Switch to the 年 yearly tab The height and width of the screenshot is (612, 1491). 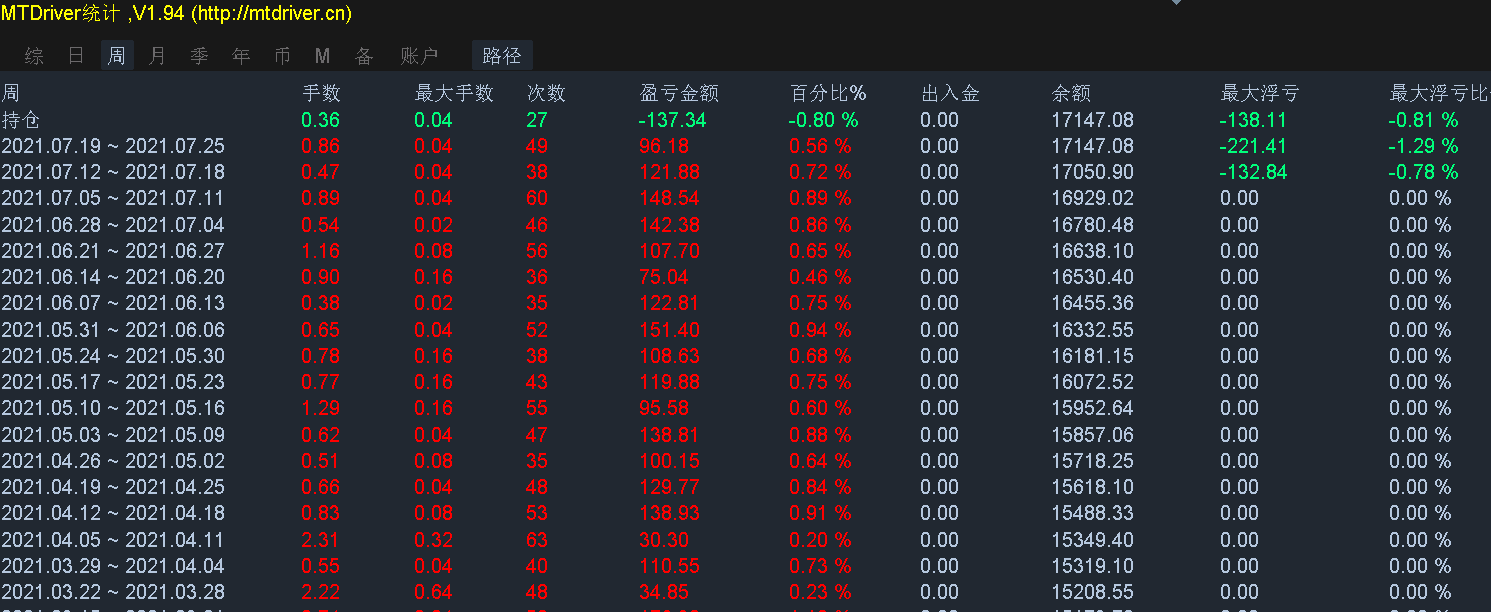(240, 56)
